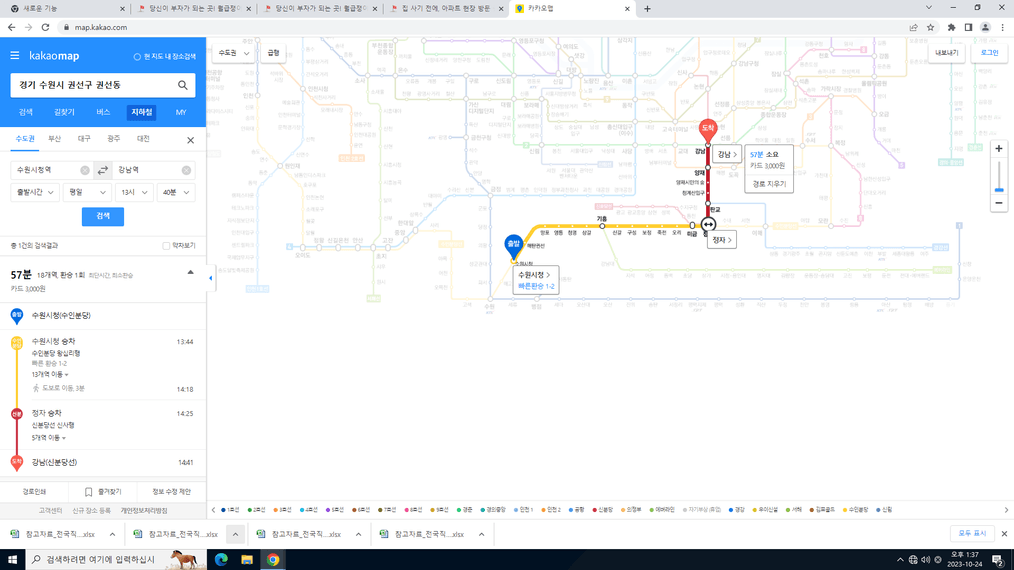Click the blue 검색 search button
The width and height of the screenshot is (1014, 570).
[103, 216]
